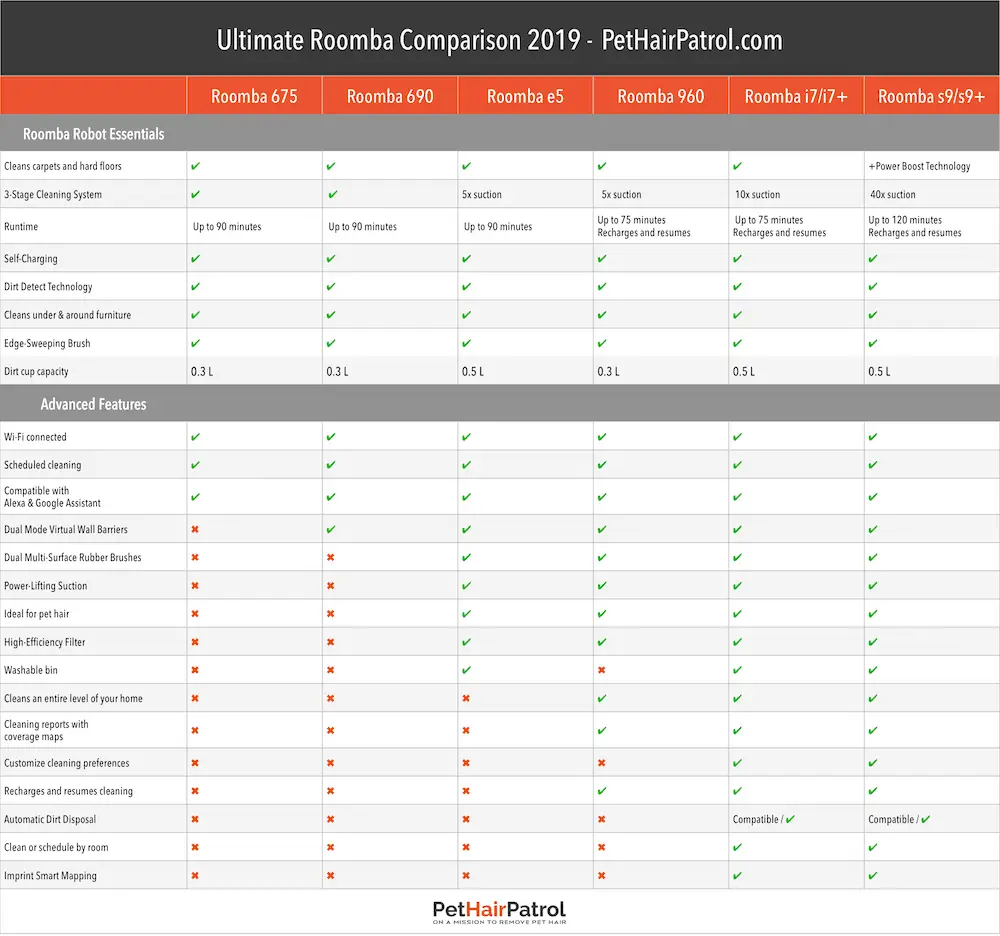This screenshot has width=1000, height=936.
Task: Click Roomba 690 check mark for Dual Mode Virtual Wall Barriers
Action: 330,529
